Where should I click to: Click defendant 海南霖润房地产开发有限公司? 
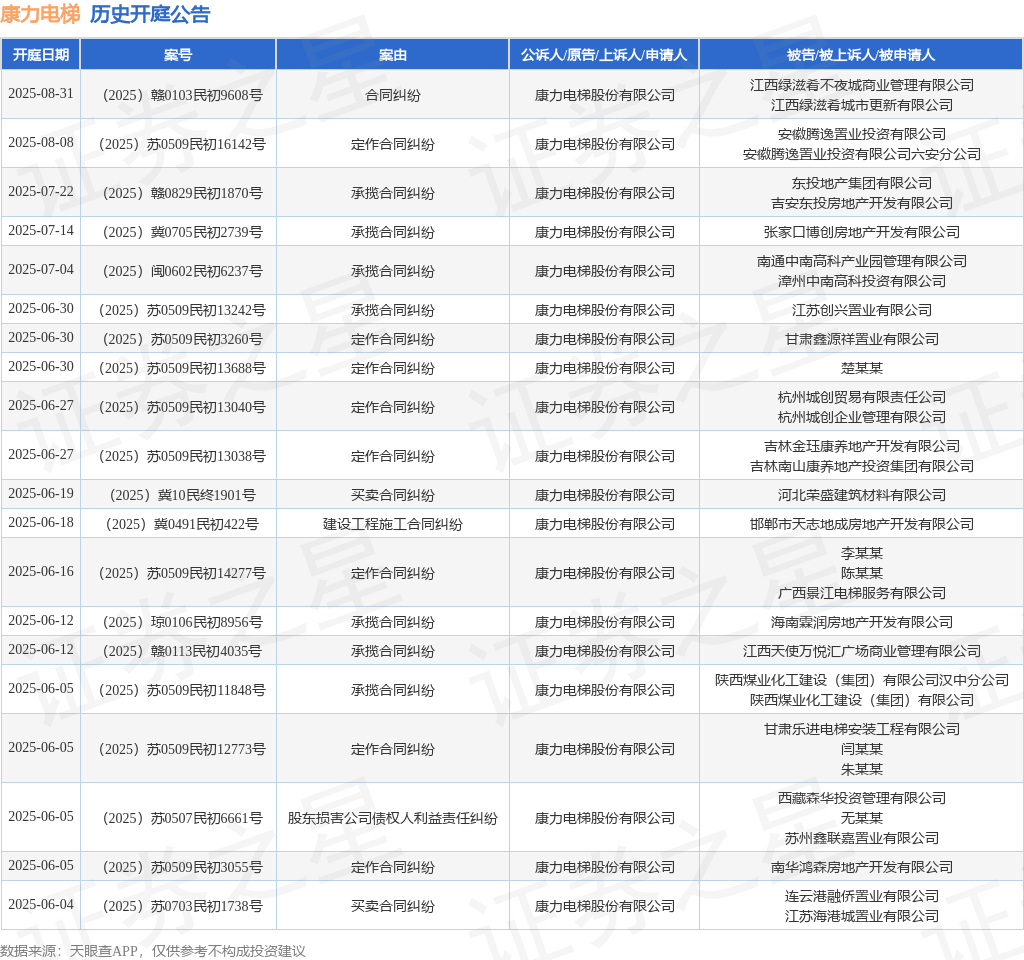861,622
